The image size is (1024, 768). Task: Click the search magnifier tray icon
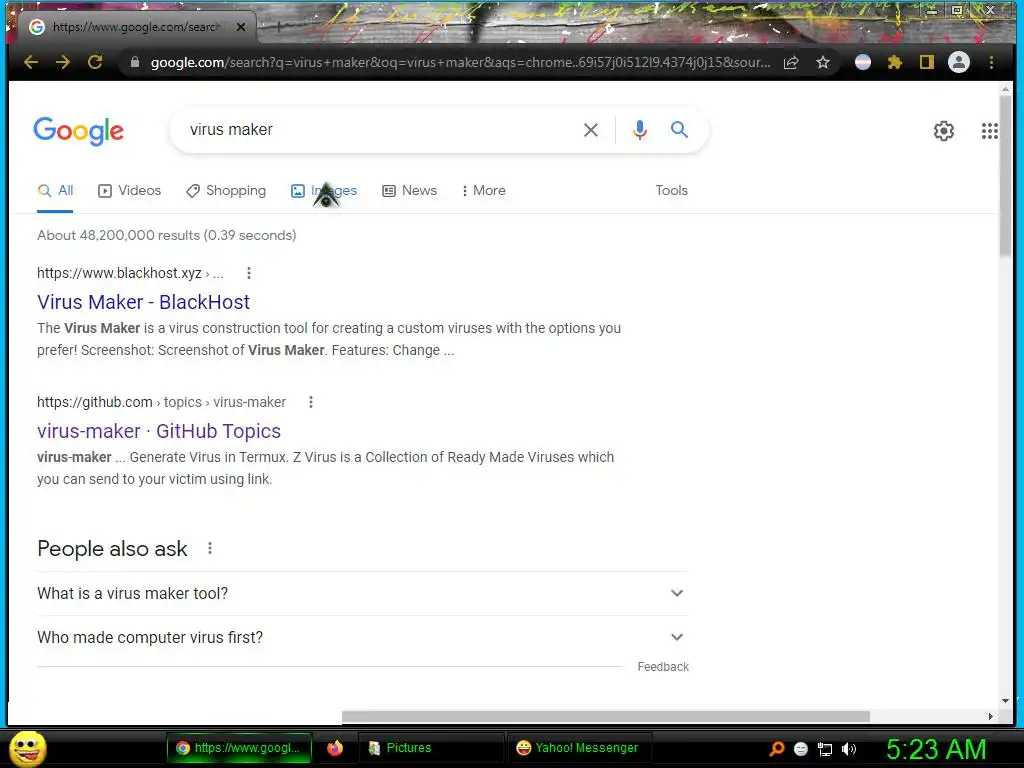tap(776, 748)
